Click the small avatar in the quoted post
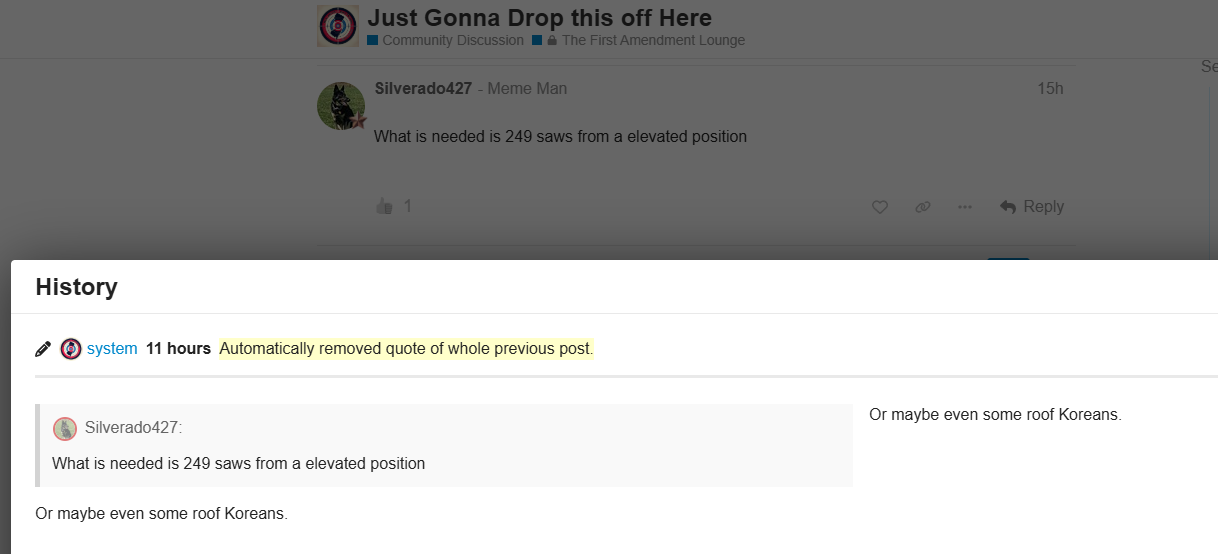 coord(65,429)
